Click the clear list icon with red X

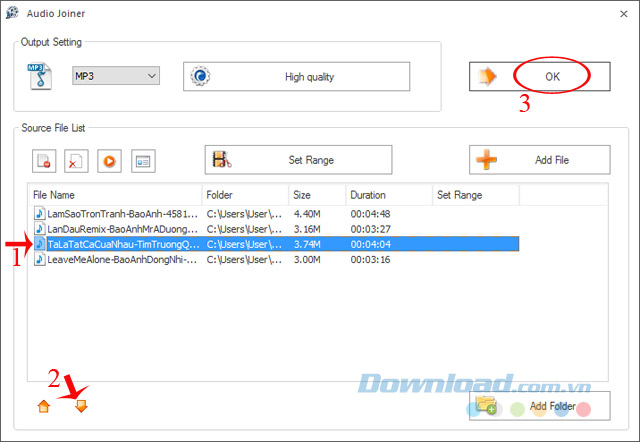pyautogui.click(x=76, y=161)
